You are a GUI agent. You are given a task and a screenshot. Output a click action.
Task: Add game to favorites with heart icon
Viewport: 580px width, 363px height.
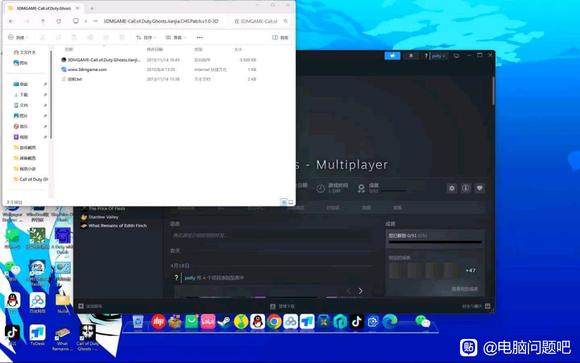(x=479, y=188)
